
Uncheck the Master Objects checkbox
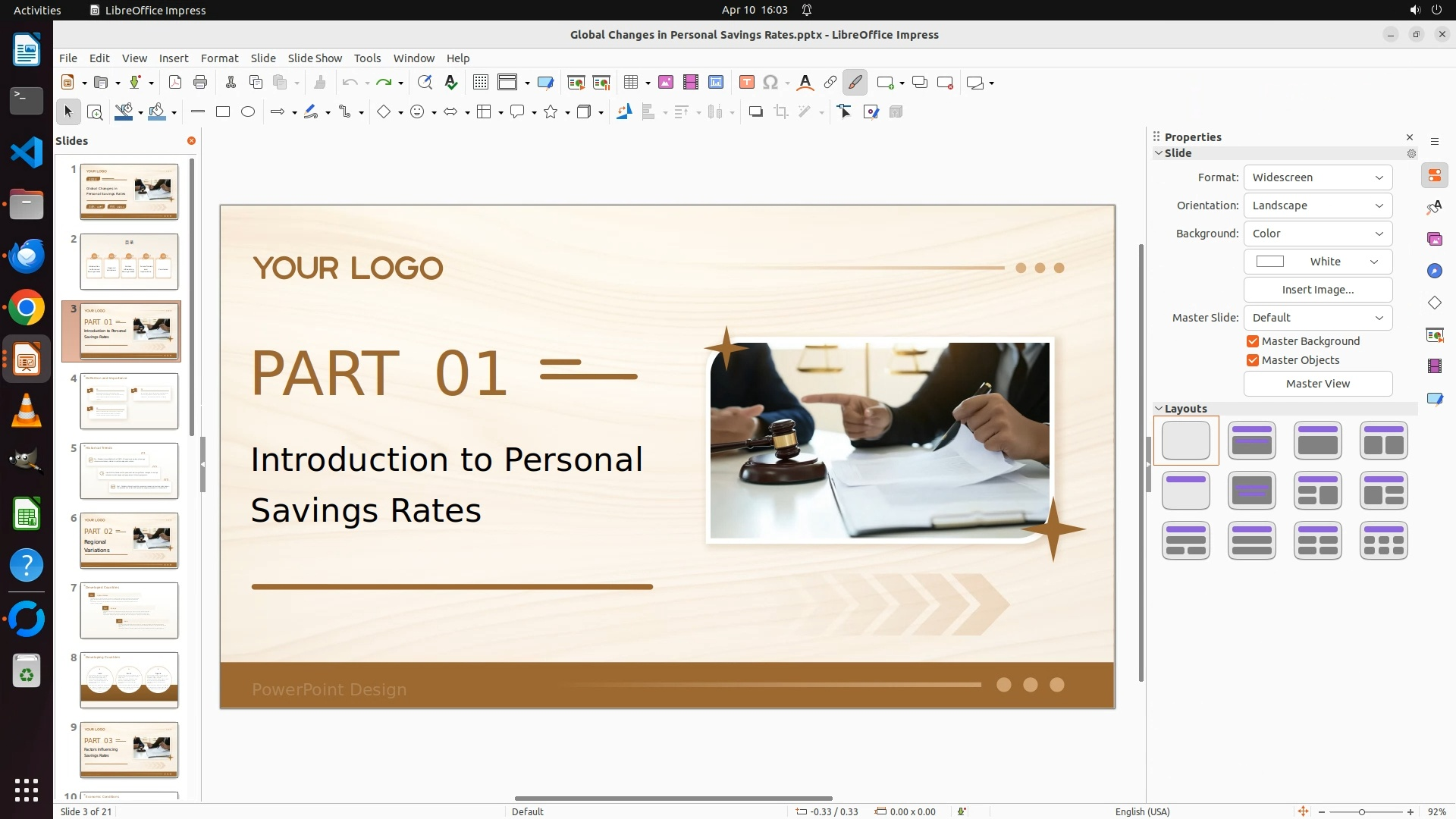coord(1253,360)
